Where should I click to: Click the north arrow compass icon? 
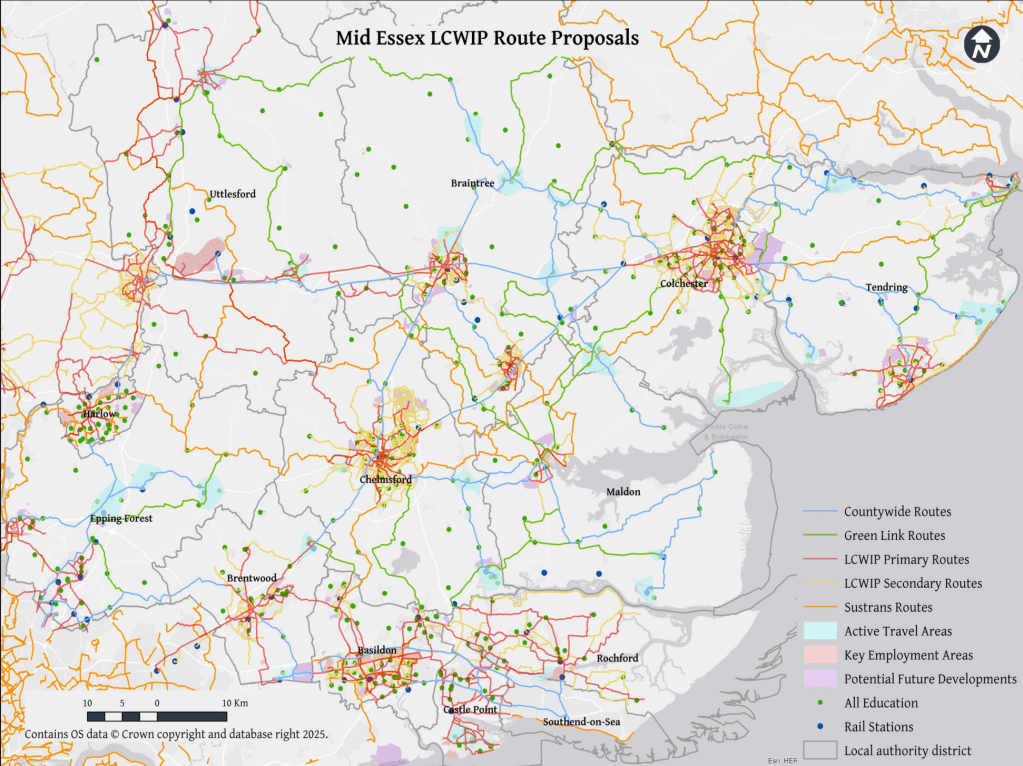click(982, 44)
